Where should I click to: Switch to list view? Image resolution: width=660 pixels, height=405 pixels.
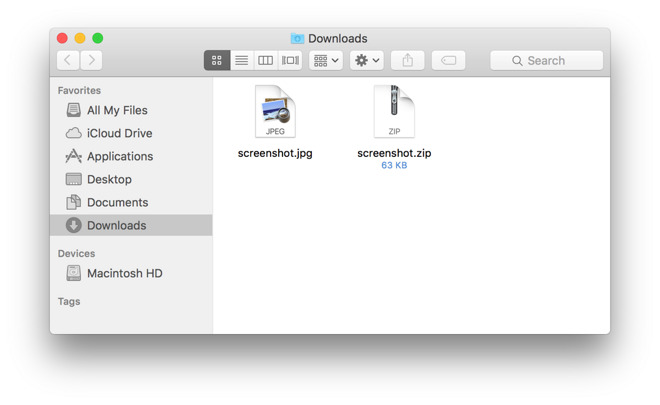[x=241, y=60]
